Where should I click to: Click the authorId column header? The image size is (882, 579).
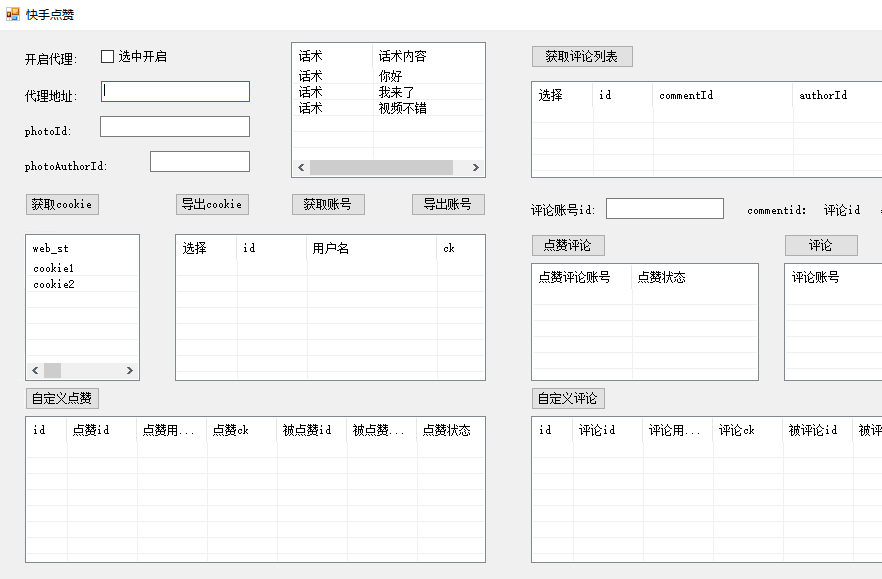[838, 95]
